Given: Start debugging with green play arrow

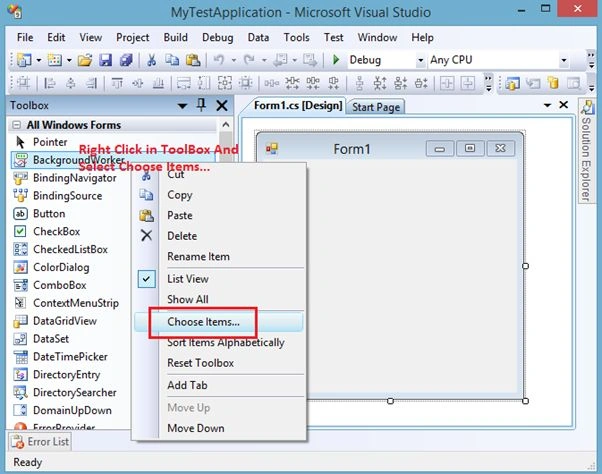Looking at the screenshot, I should 336,60.
